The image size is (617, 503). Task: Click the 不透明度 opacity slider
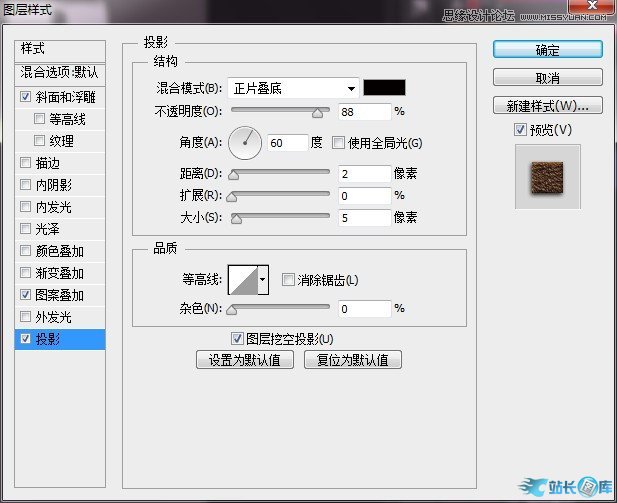(x=280, y=112)
